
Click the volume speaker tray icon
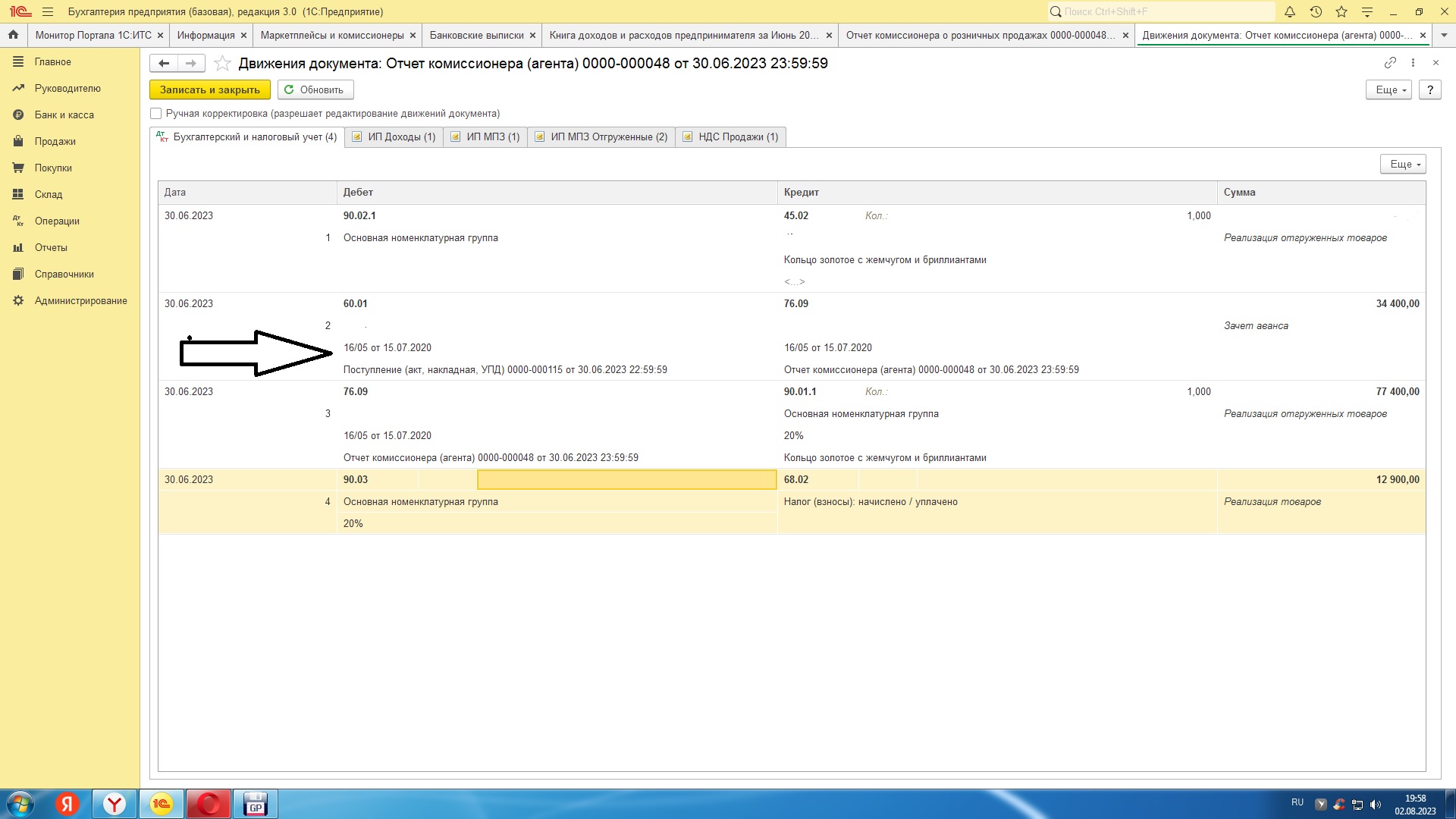coord(1376,805)
